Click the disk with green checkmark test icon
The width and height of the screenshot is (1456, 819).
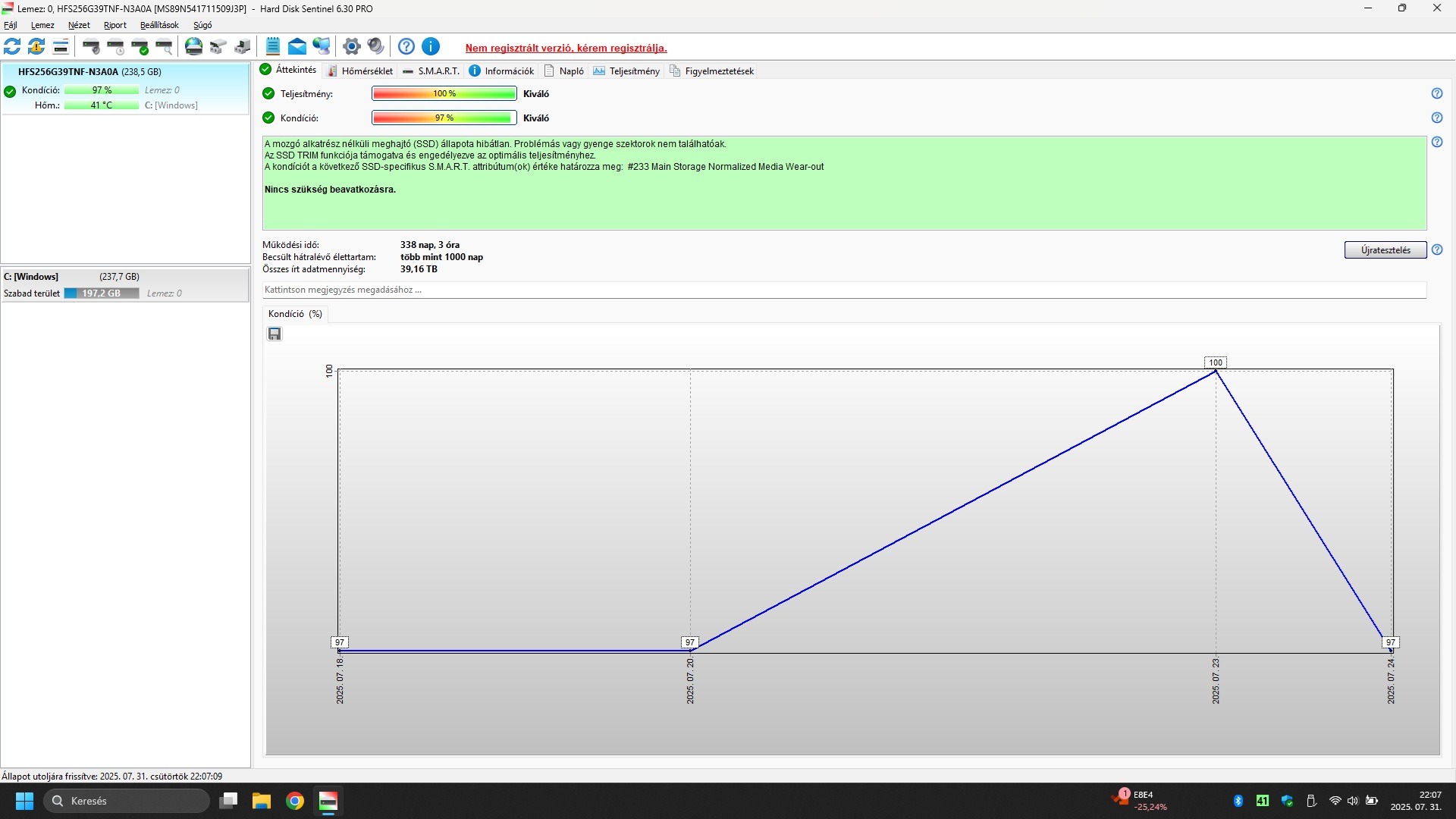coord(140,47)
